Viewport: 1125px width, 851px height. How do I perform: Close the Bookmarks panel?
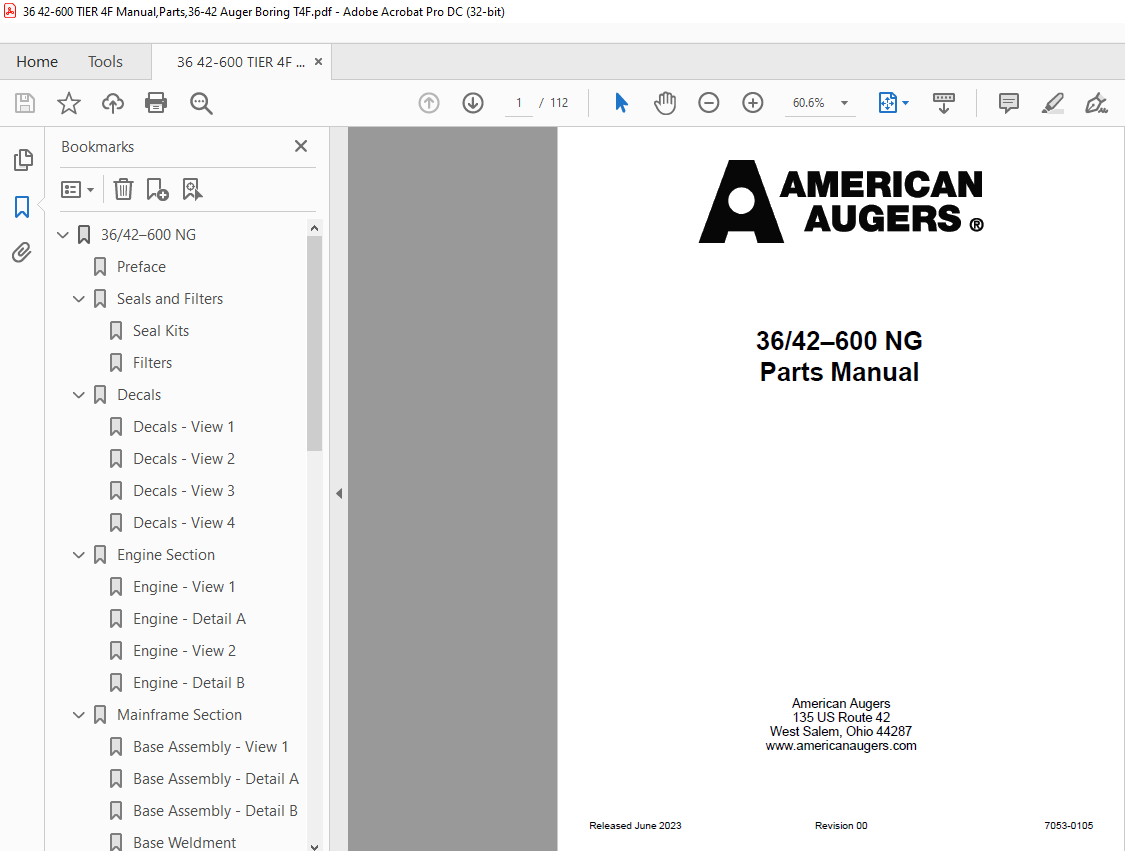(x=301, y=146)
